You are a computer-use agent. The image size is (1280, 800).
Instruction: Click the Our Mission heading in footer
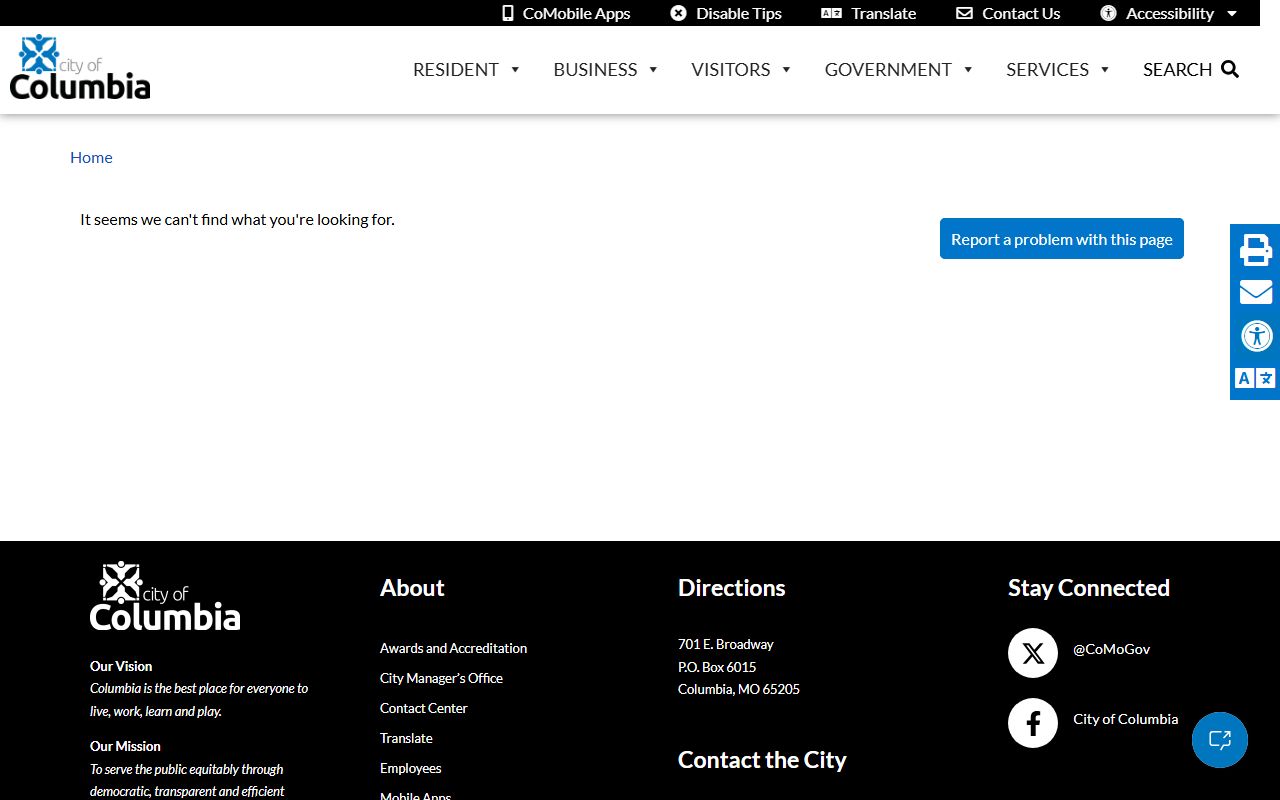pyautogui.click(x=125, y=746)
